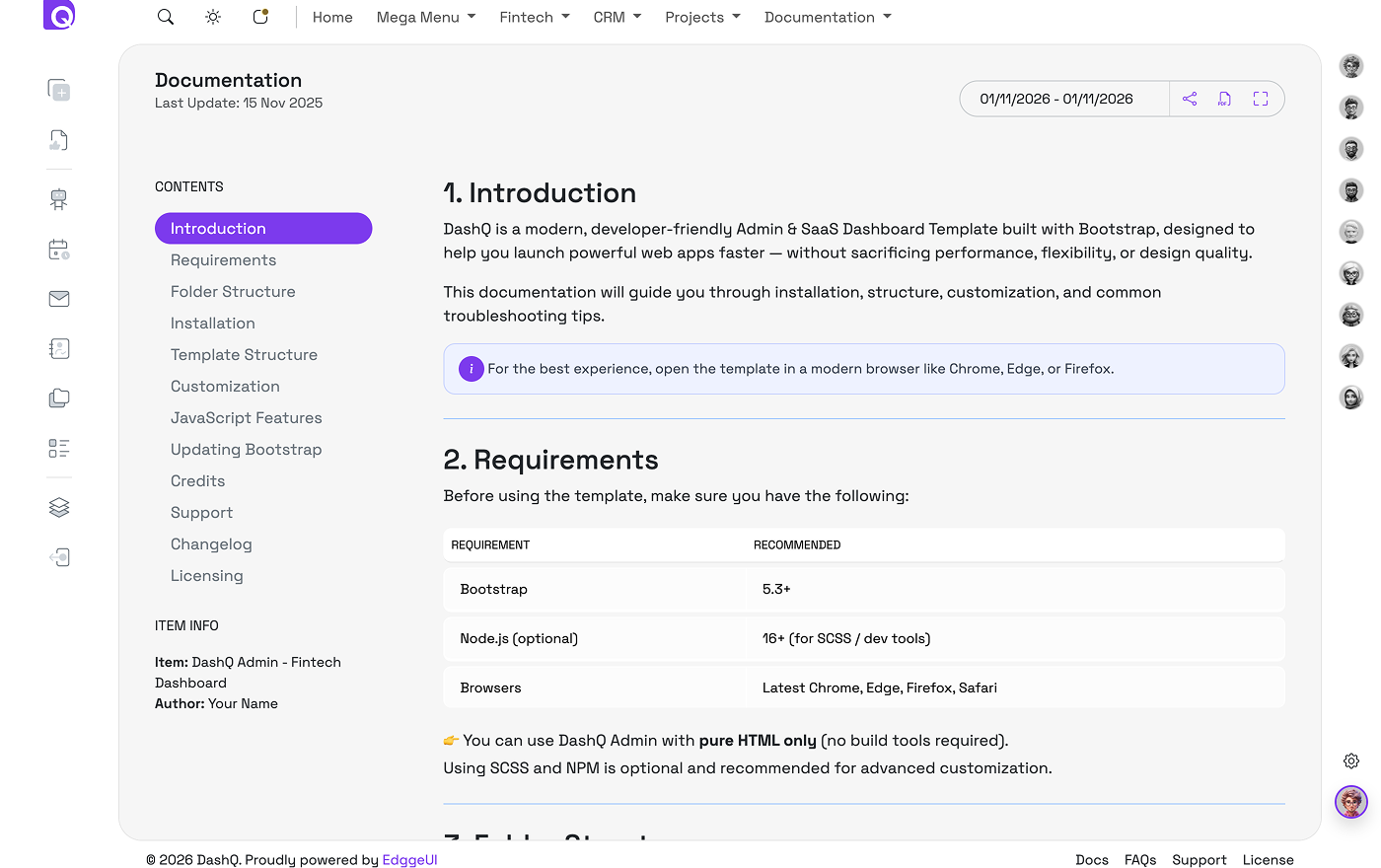Click the share icon next to the date range
The height and width of the screenshot is (868, 1381).
1190,99
